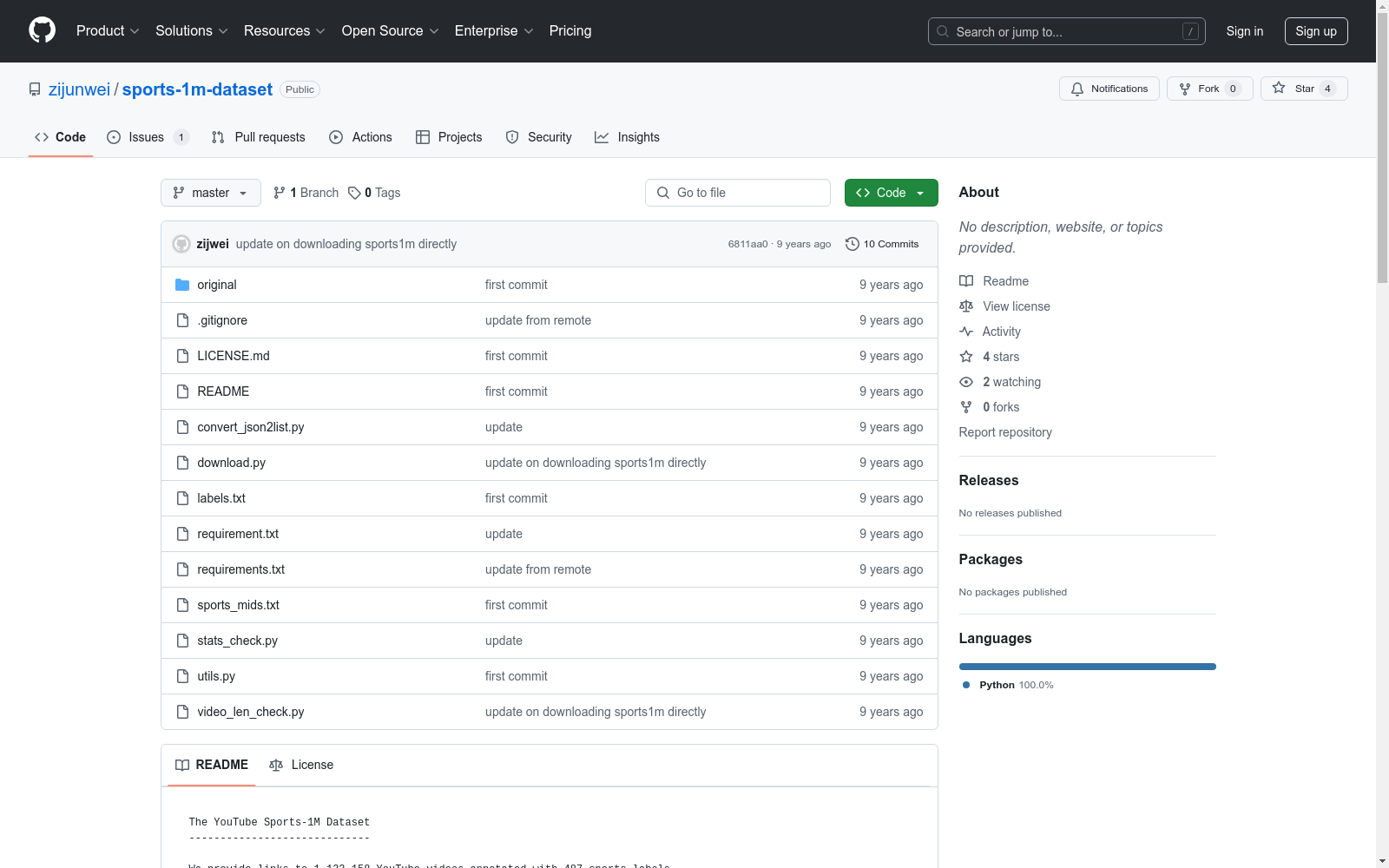Screen dimensions: 1389x868
Task: Open the Releases section heading link
Action: (x=989, y=480)
